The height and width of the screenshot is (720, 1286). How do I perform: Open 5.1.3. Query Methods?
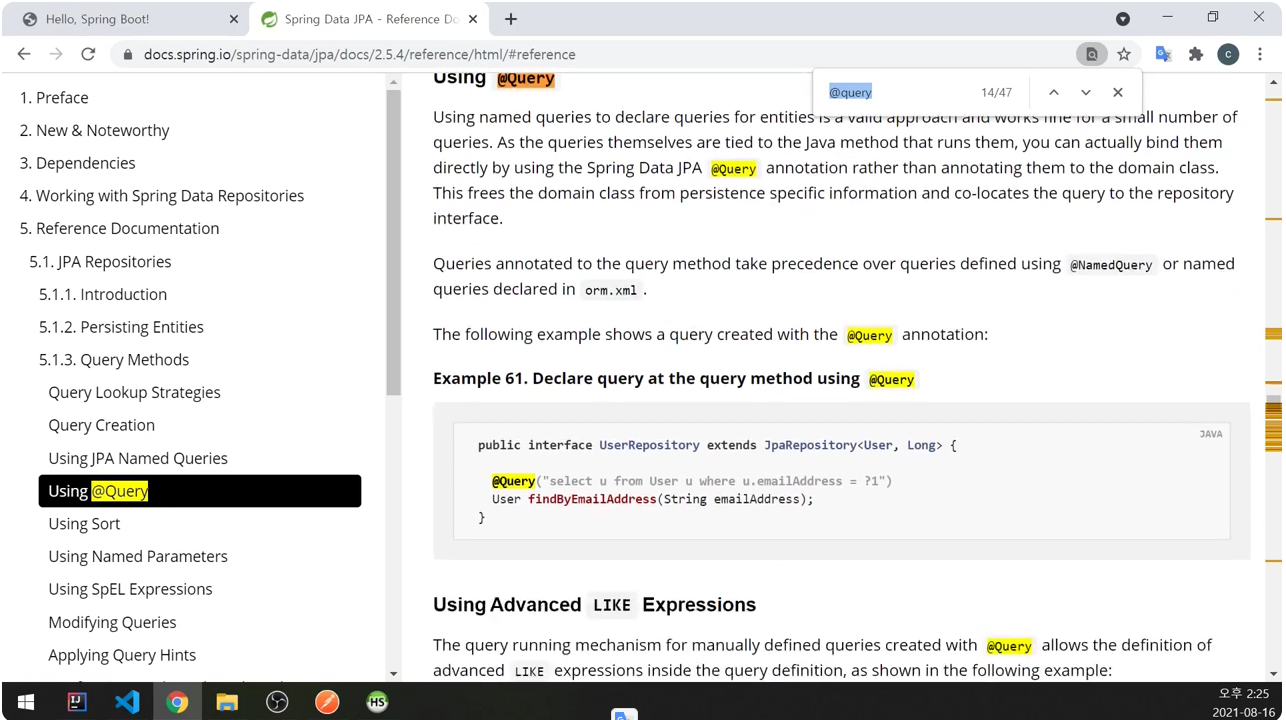(x=114, y=360)
